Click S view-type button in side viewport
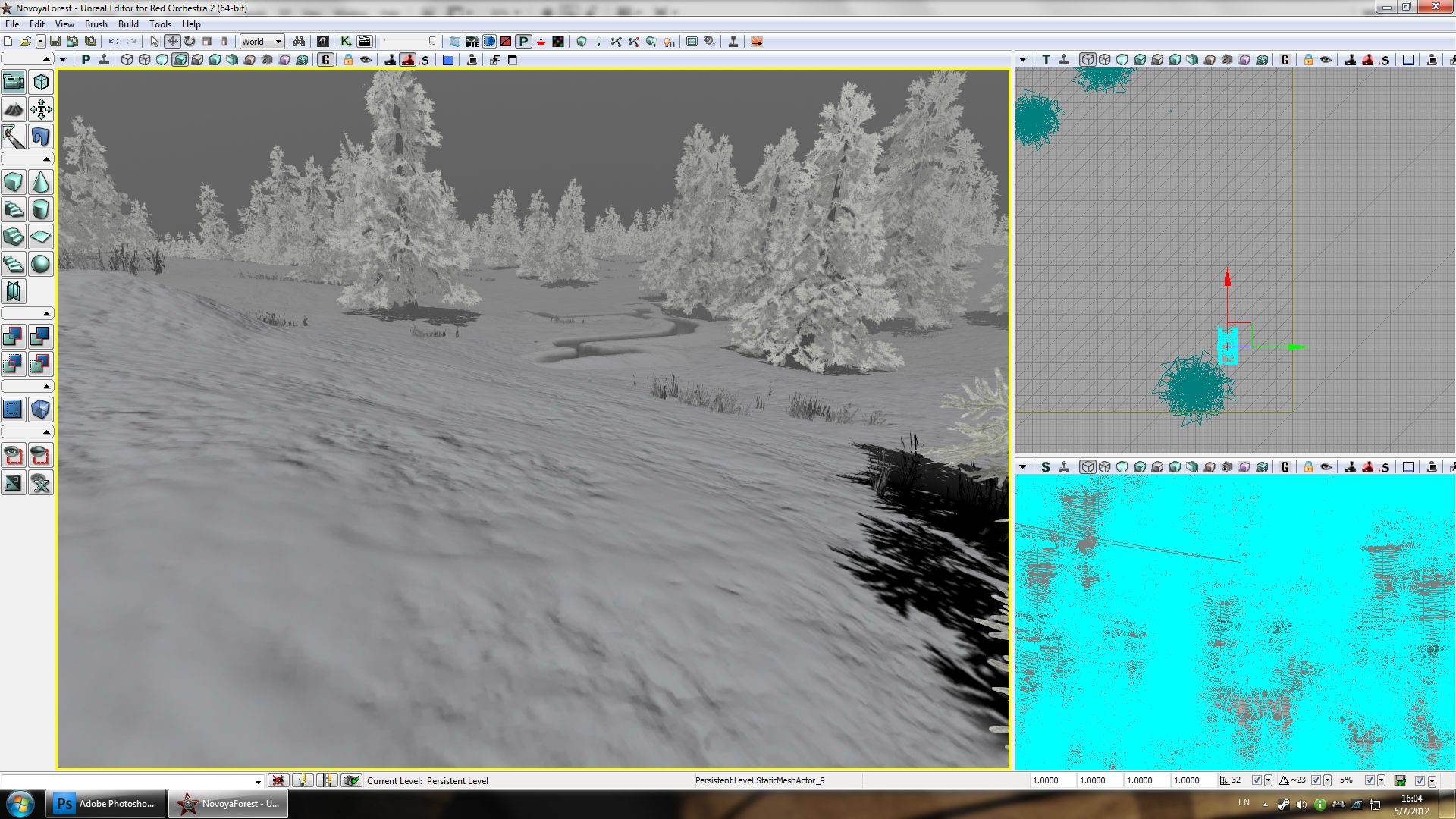This screenshot has height=819, width=1456. coord(1046,467)
